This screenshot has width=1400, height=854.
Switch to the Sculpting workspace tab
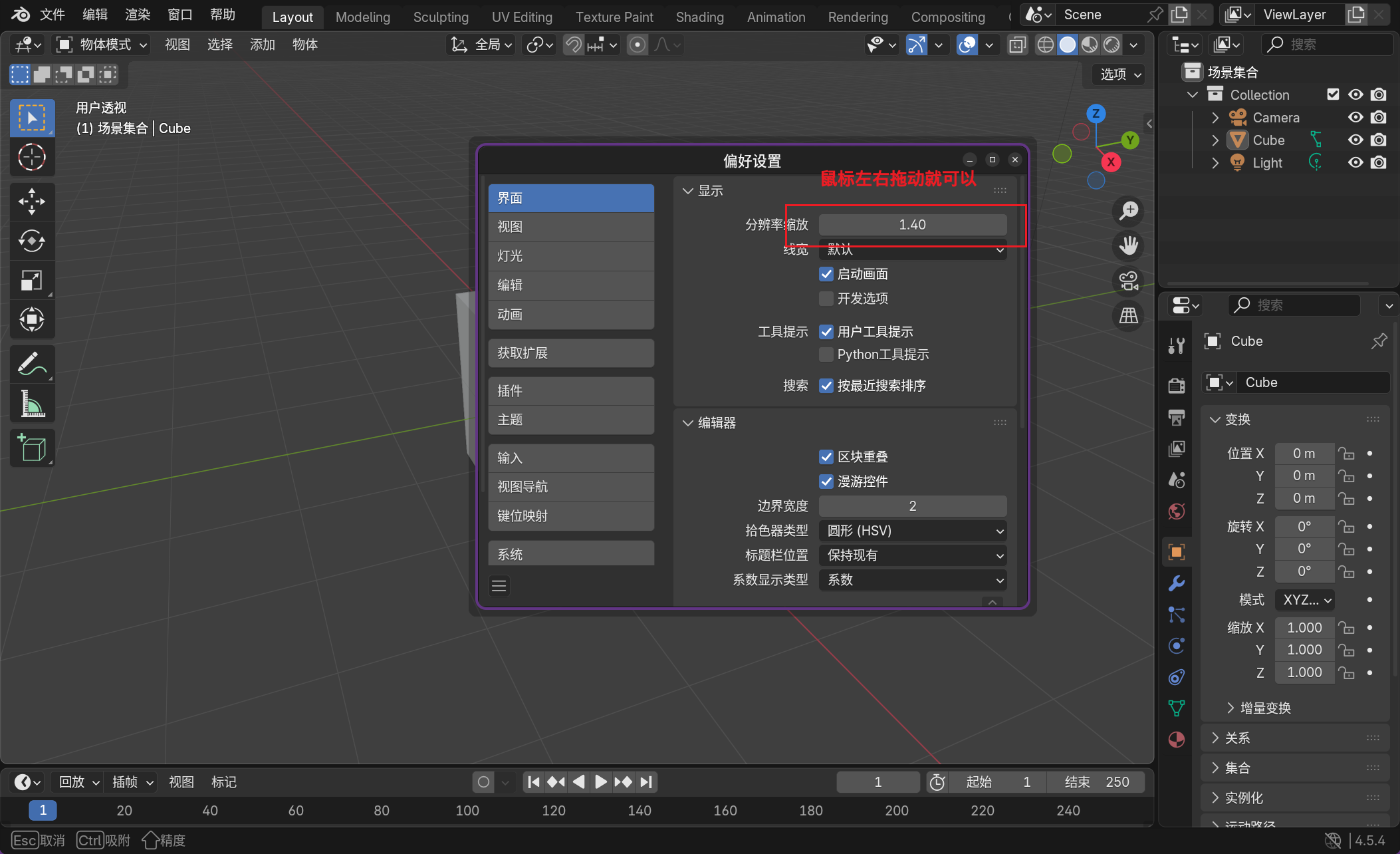(x=441, y=17)
